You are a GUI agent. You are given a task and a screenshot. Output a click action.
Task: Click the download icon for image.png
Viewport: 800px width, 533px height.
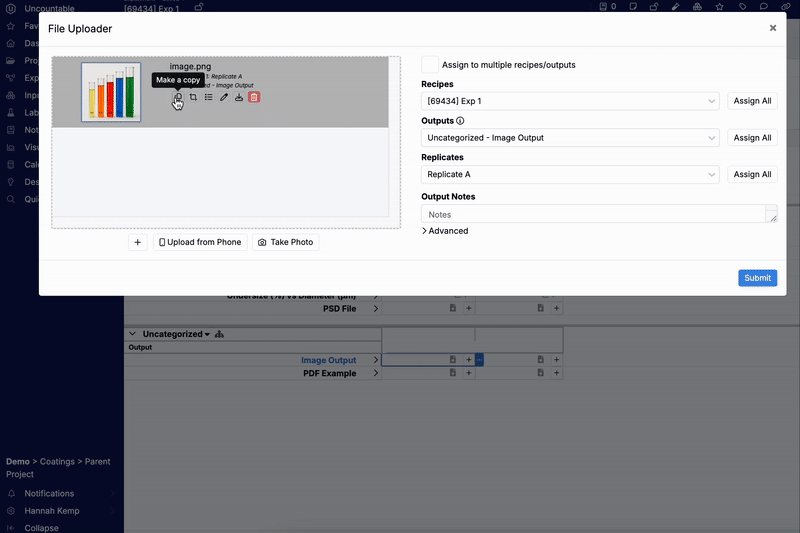[x=239, y=97]
